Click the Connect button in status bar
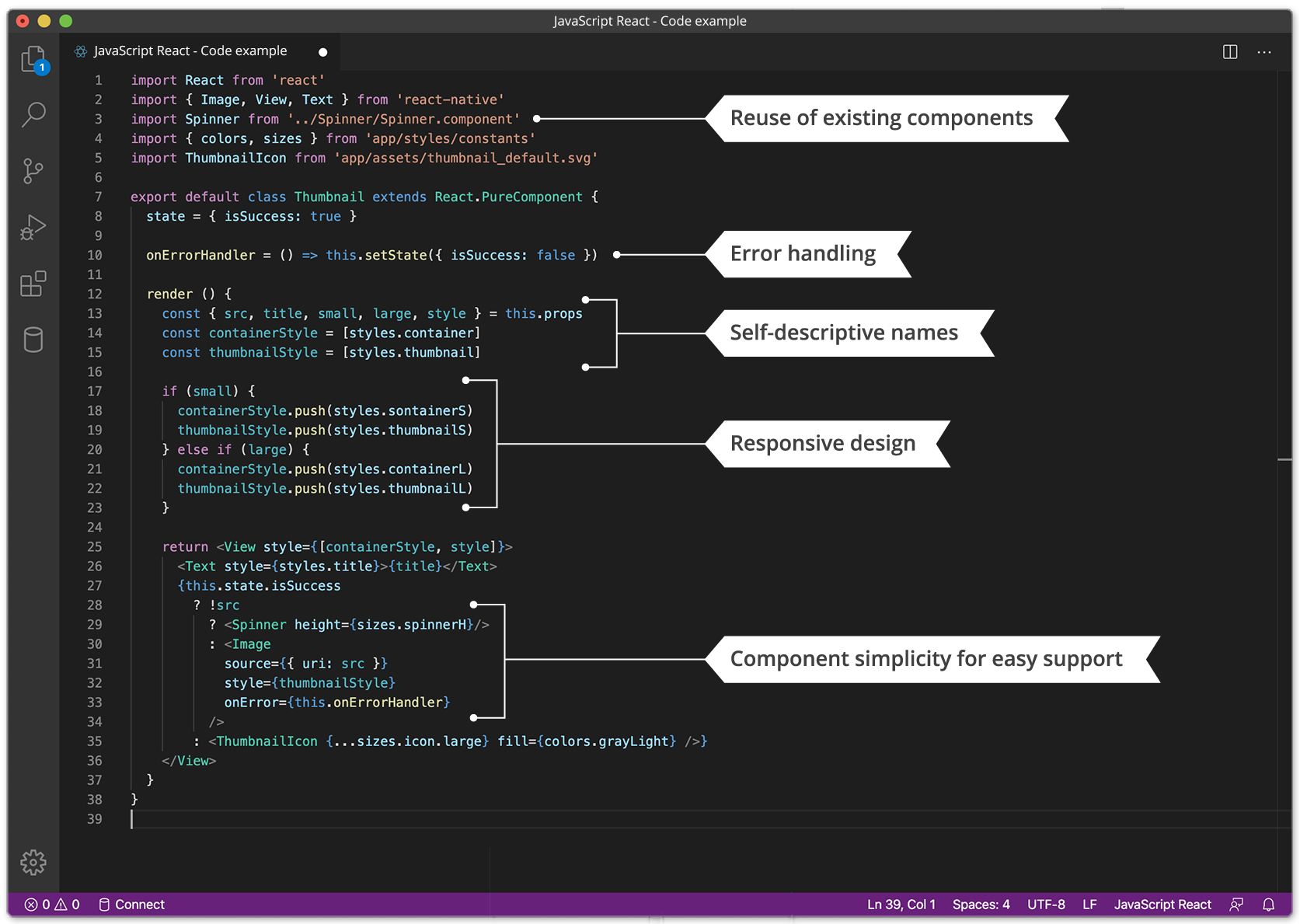Viewport: 1300px width, 924px height. [x=132, y=905]
